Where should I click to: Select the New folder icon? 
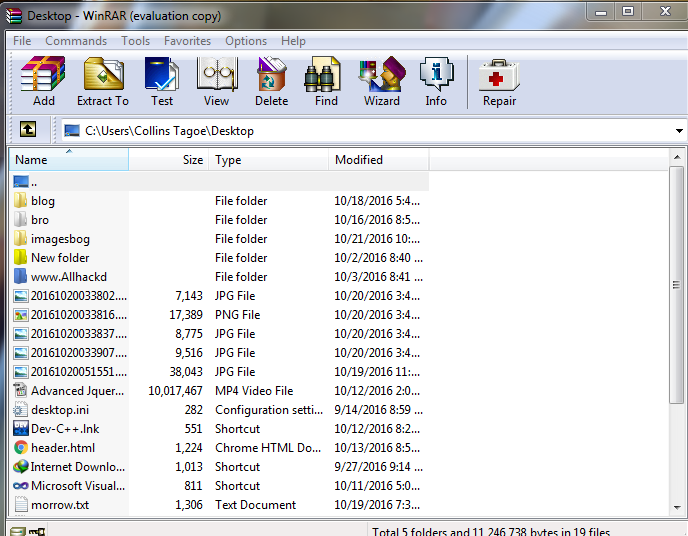[x=20, y=257]
